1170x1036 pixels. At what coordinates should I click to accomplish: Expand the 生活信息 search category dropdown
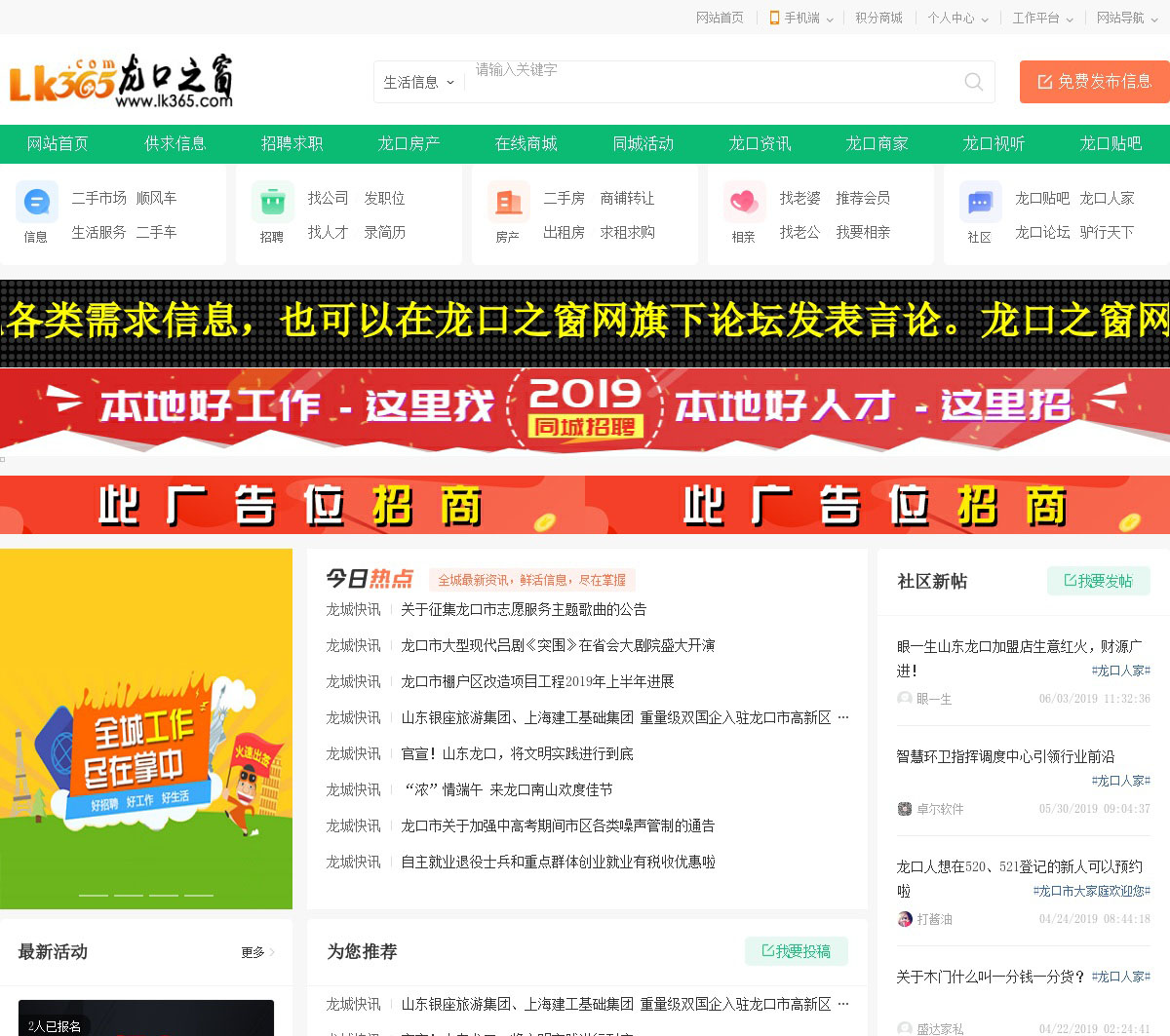click(419, 83)
